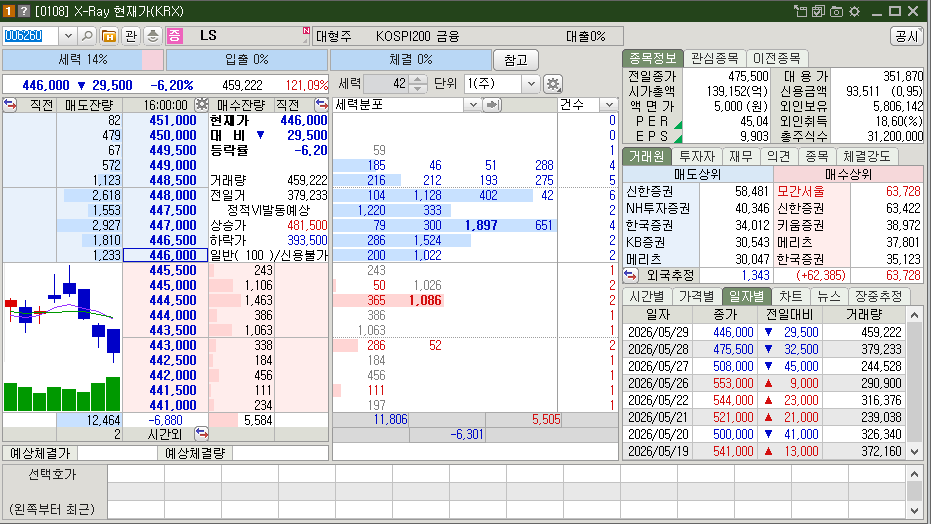Select the 의견 tab
This screenshot has width=931, height=524.
(x=778, y=156)
